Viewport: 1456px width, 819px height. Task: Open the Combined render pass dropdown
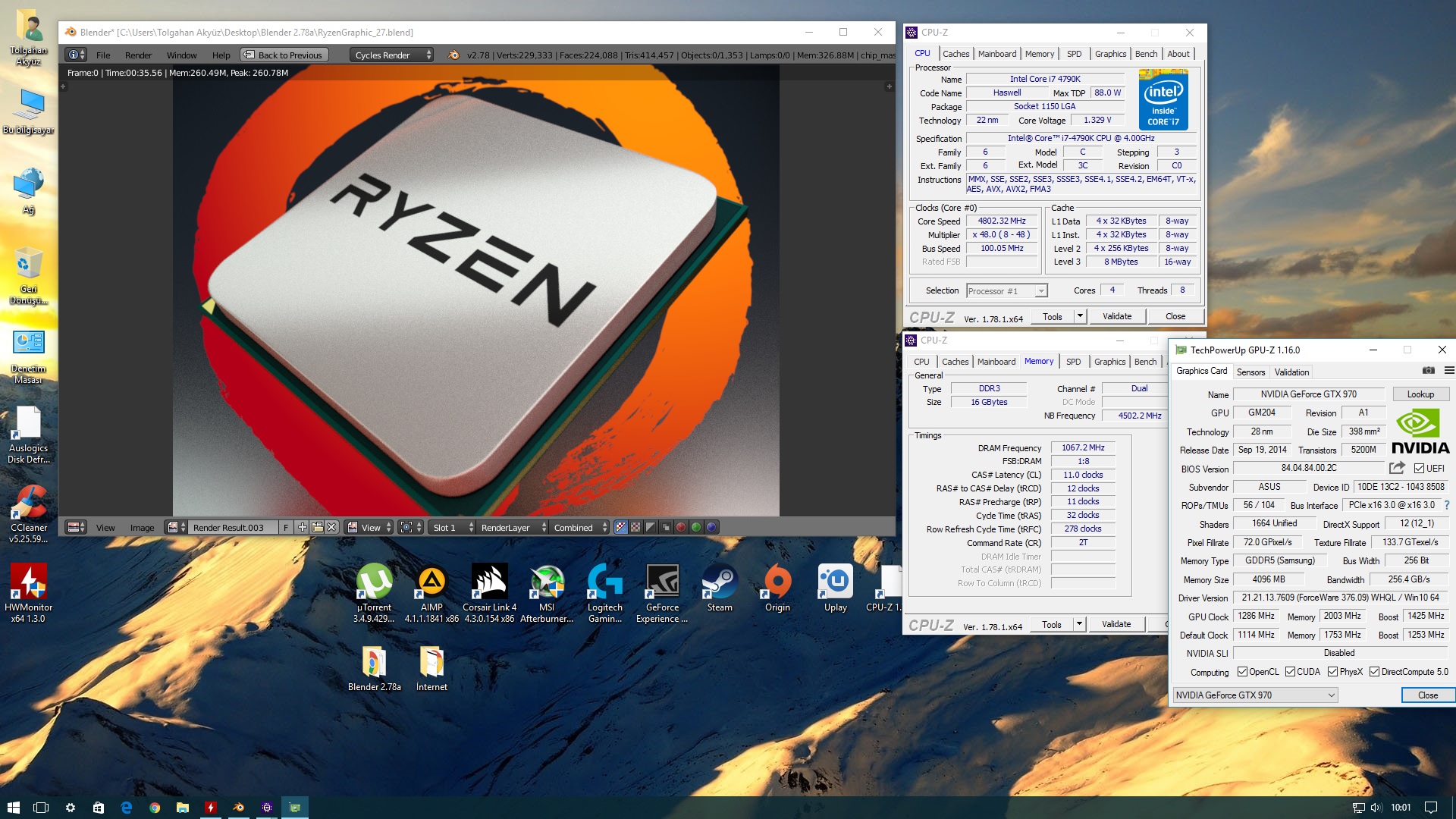point(580,527)
